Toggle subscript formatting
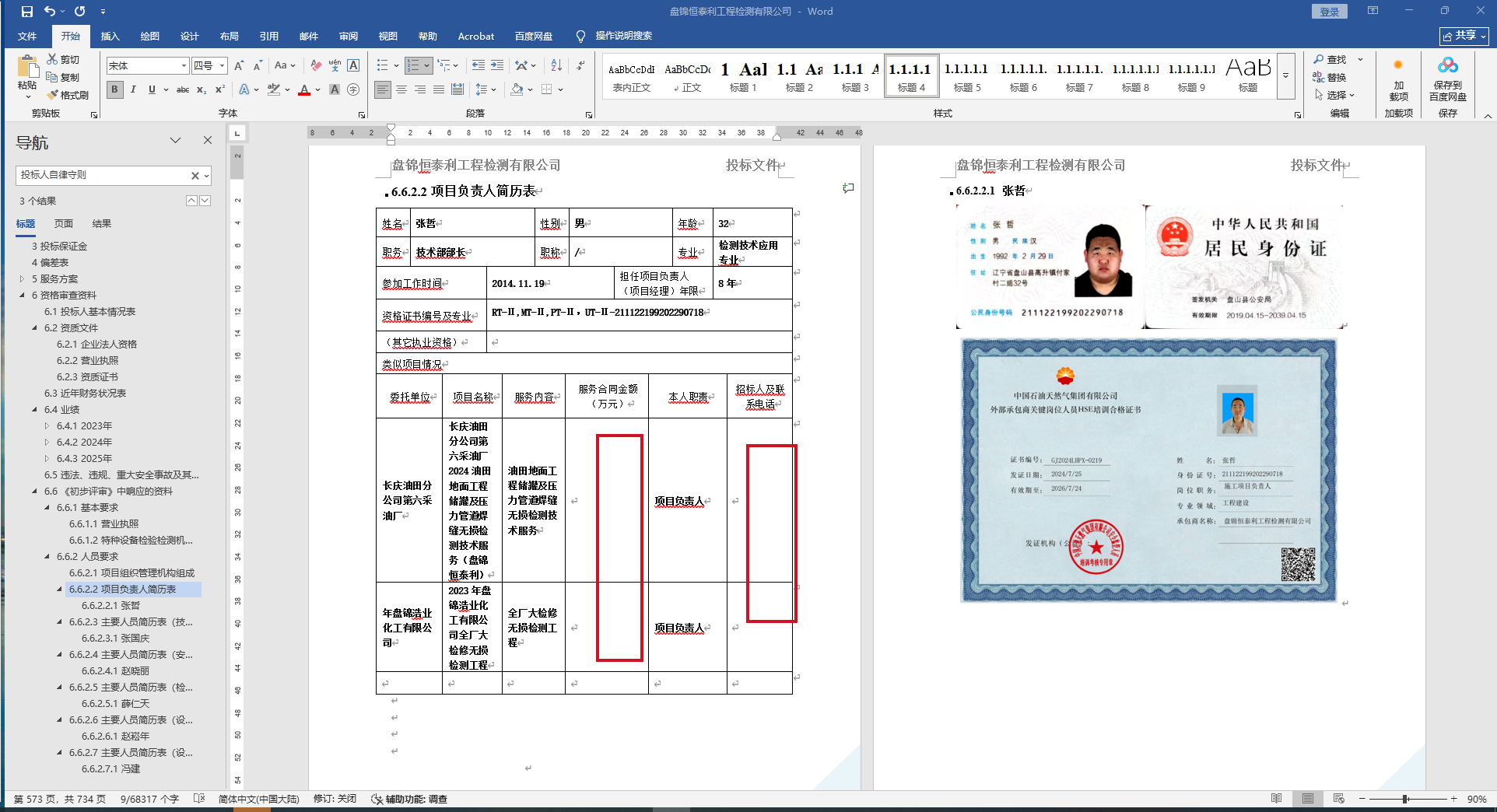The image size is (1497, 812). (202, 89)
